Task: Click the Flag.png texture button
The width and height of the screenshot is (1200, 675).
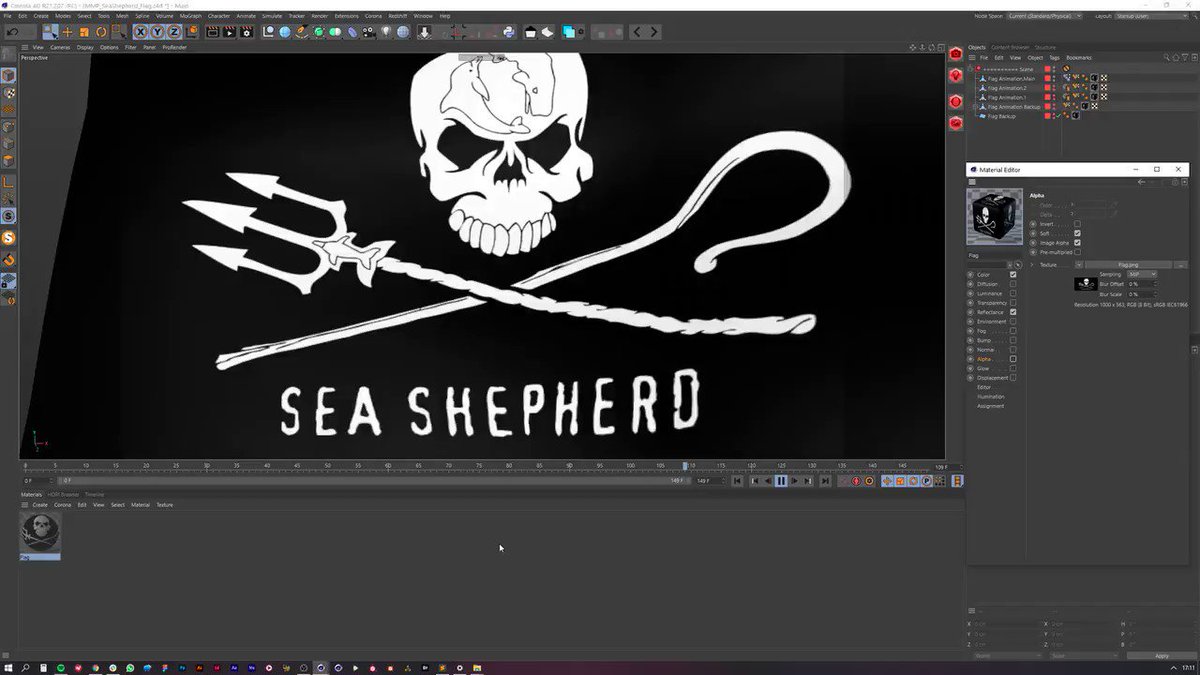Action: point(1128,265)
